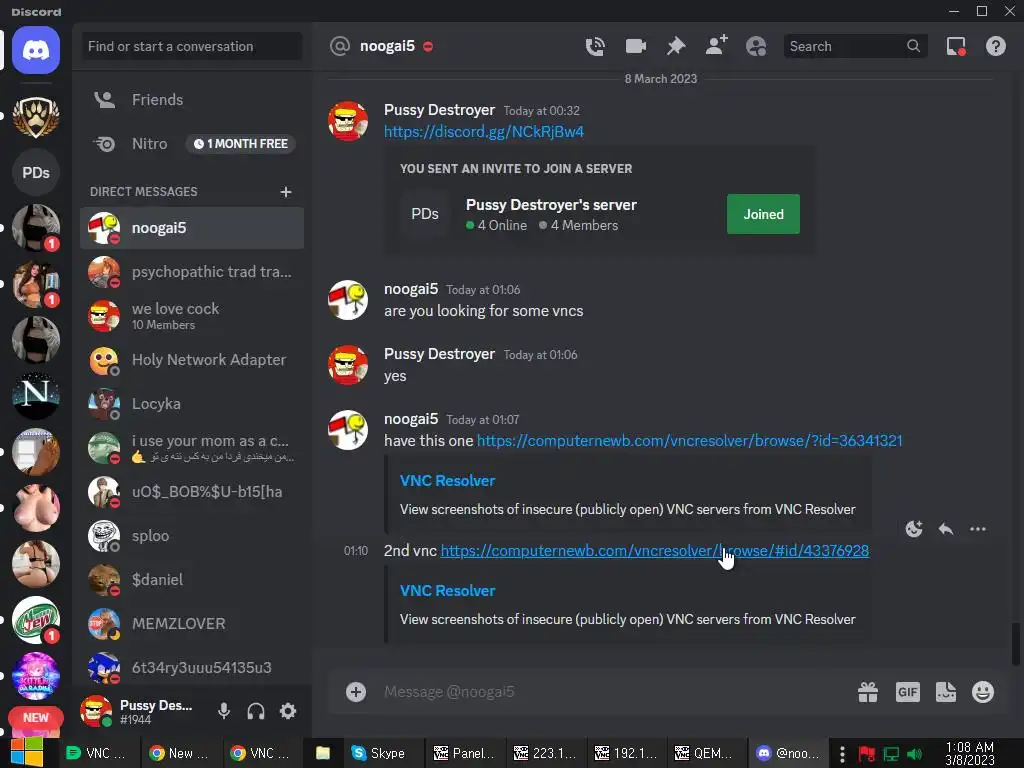Open the paw emblem server icon
Image resolution: width=1024 pixels, height=768 pixels.
pyautogui.click(x=36, y=117)
